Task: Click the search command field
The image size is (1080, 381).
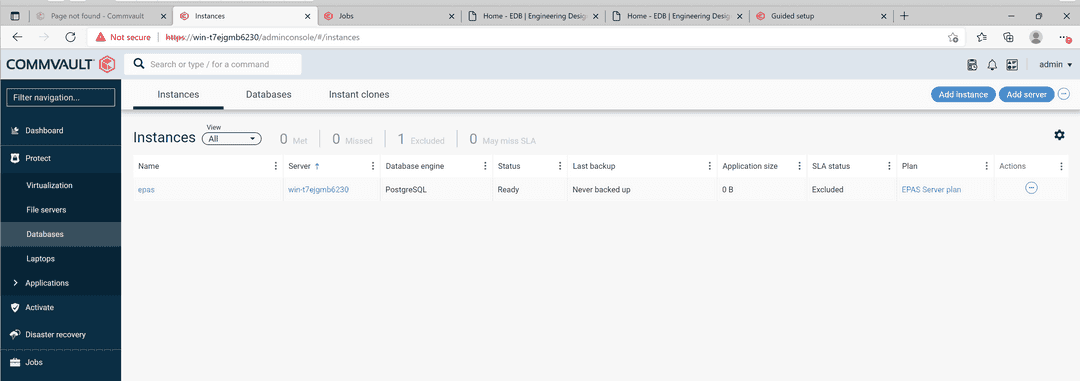Action: 213,64
